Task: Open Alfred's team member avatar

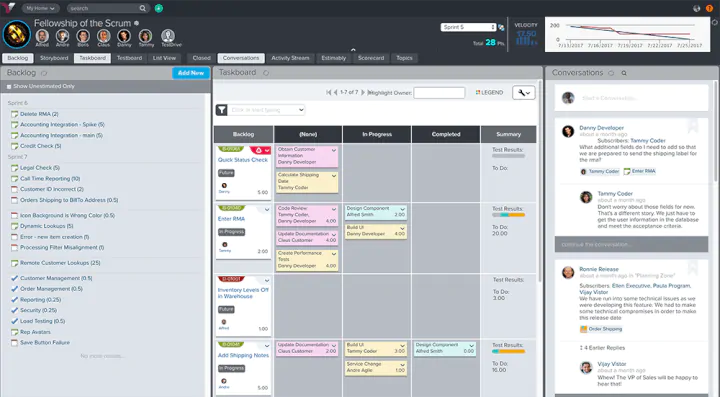Action: [42, 36]
